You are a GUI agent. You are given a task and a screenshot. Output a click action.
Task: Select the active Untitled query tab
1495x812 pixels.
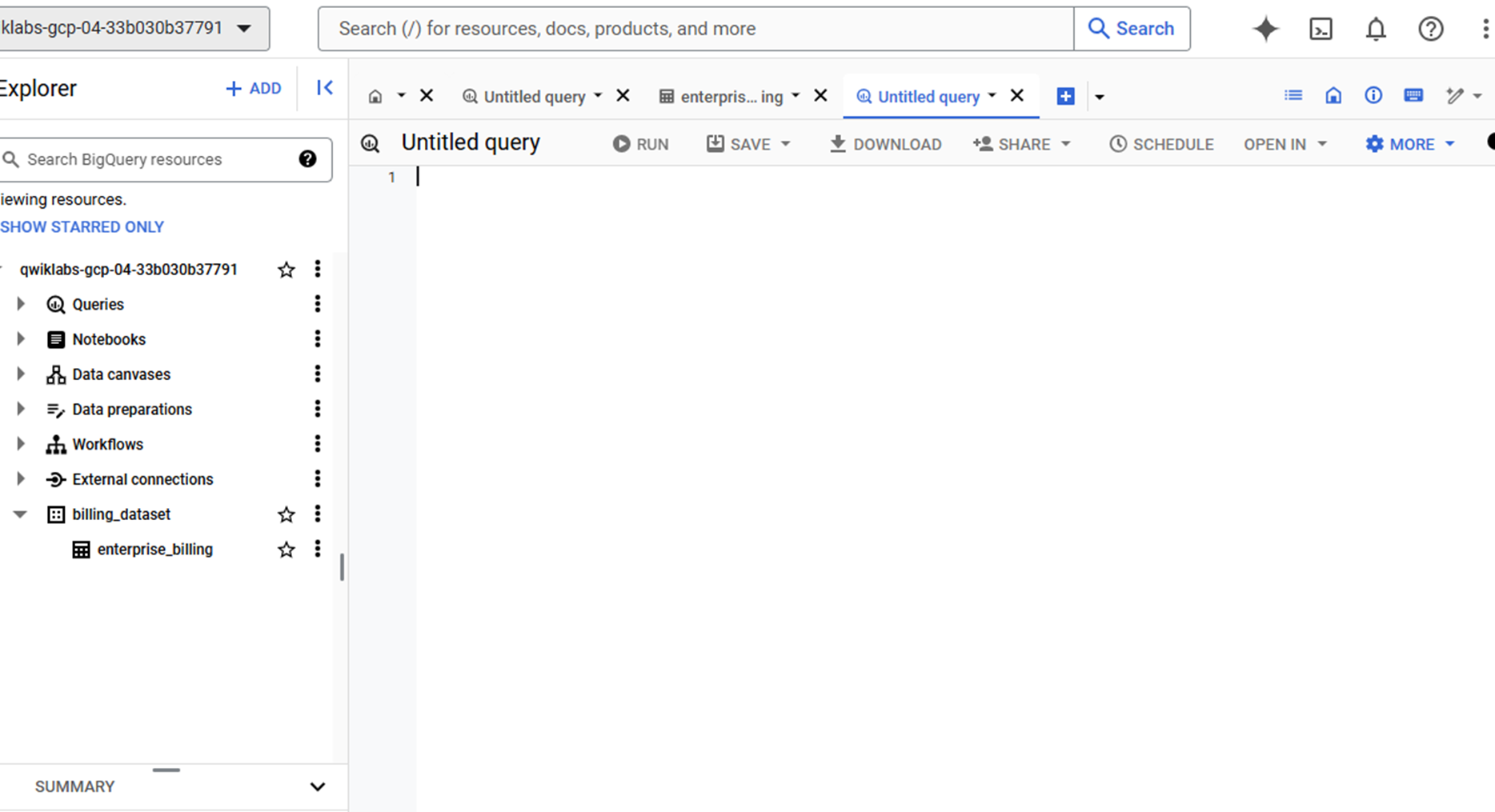[x=919, y=97]
